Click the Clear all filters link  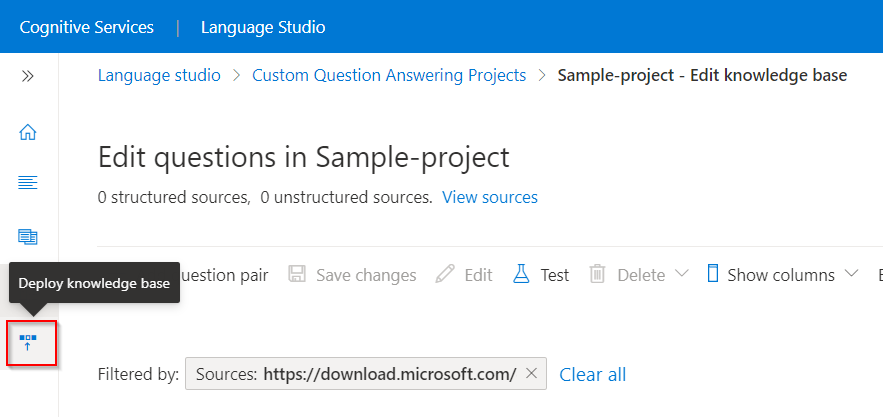pyautogui.click(x=592, y=374)
